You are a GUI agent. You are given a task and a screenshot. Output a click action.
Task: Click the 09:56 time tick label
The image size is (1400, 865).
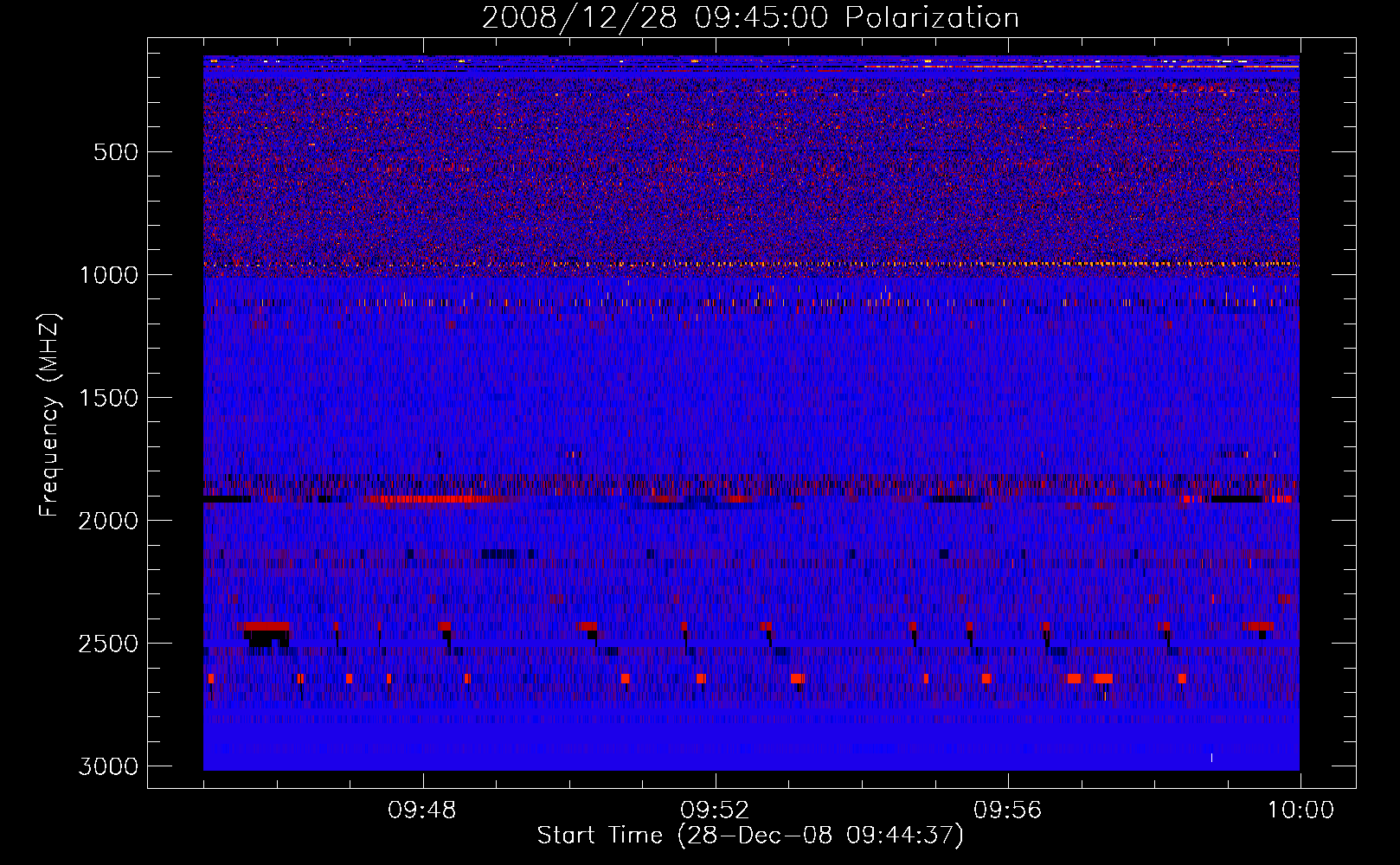click(1008, 811)
